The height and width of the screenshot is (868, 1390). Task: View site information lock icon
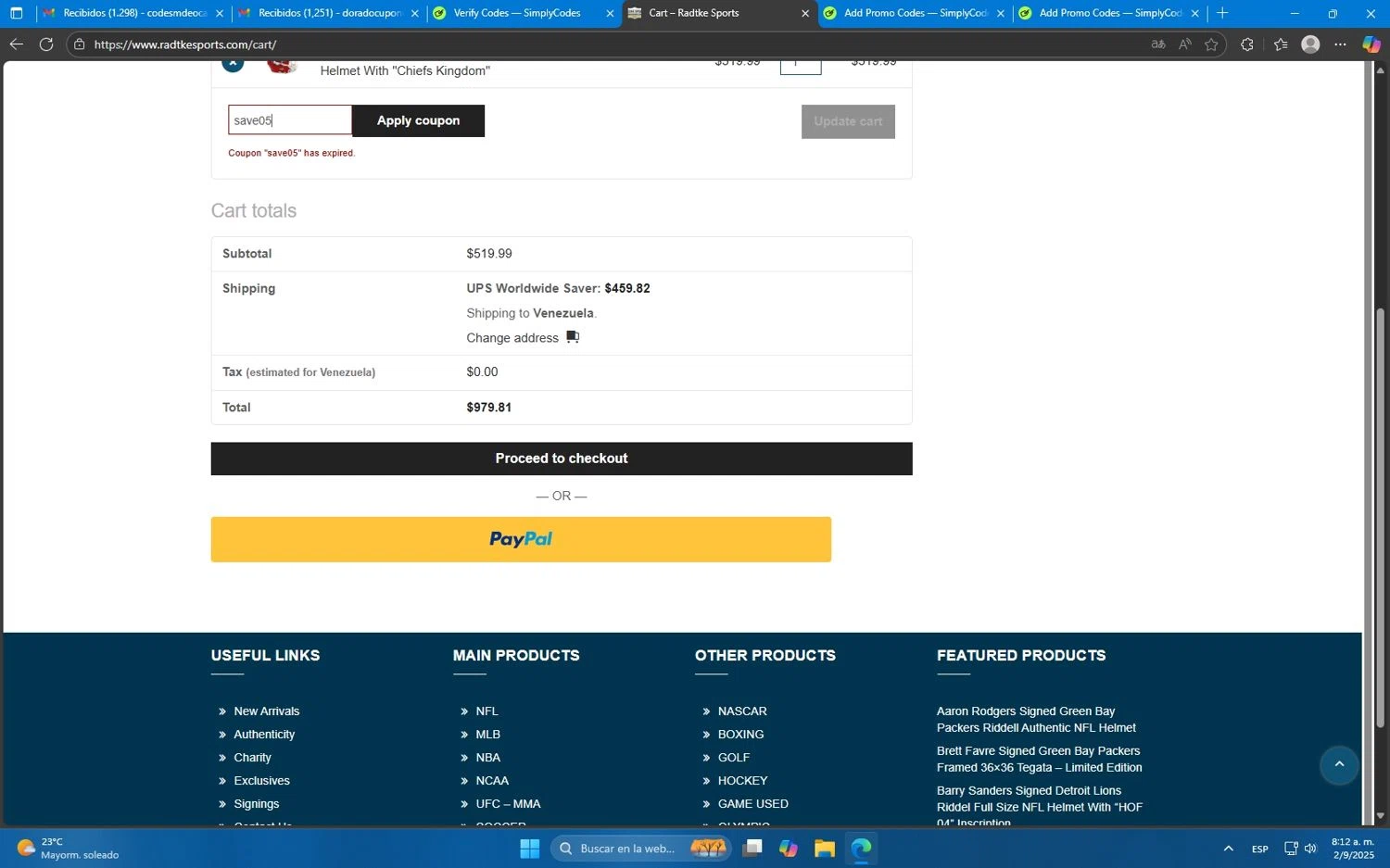(80, 44)
